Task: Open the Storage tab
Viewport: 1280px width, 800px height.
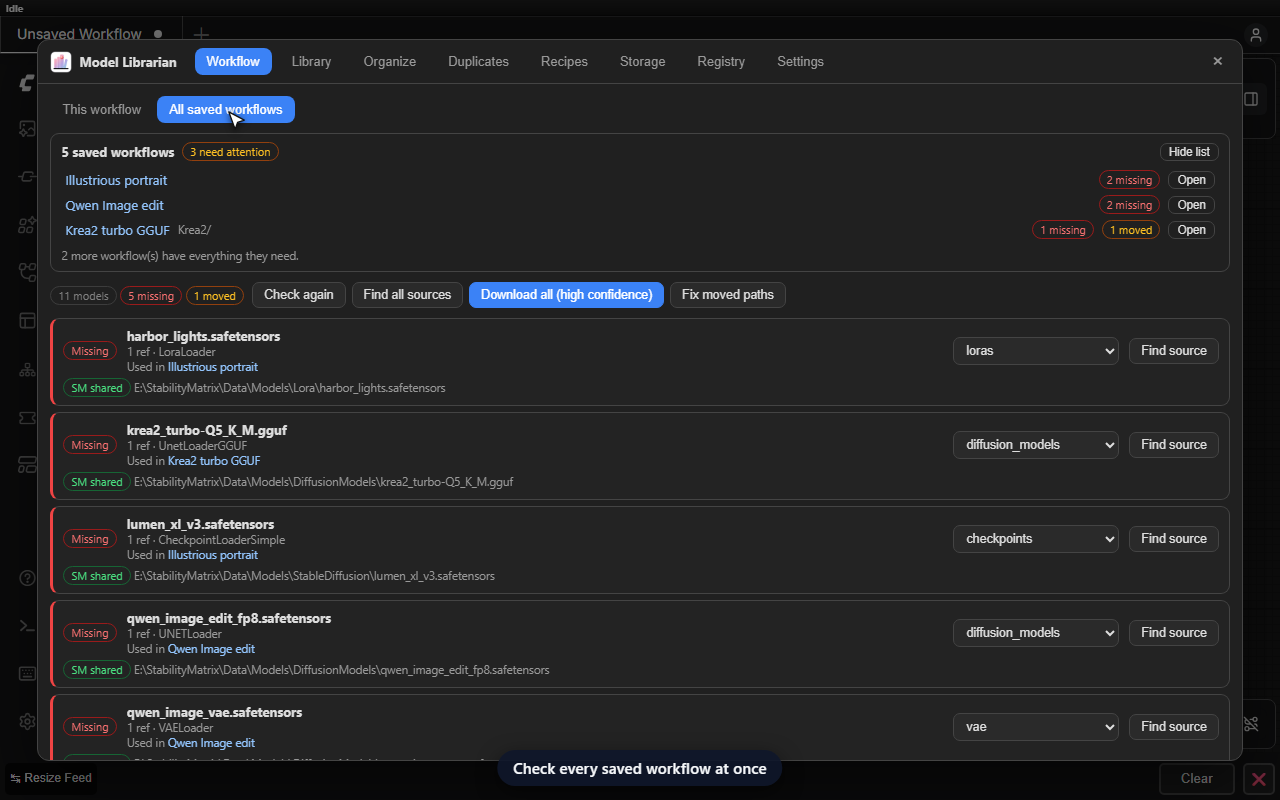Action: (x=642, y=62)
